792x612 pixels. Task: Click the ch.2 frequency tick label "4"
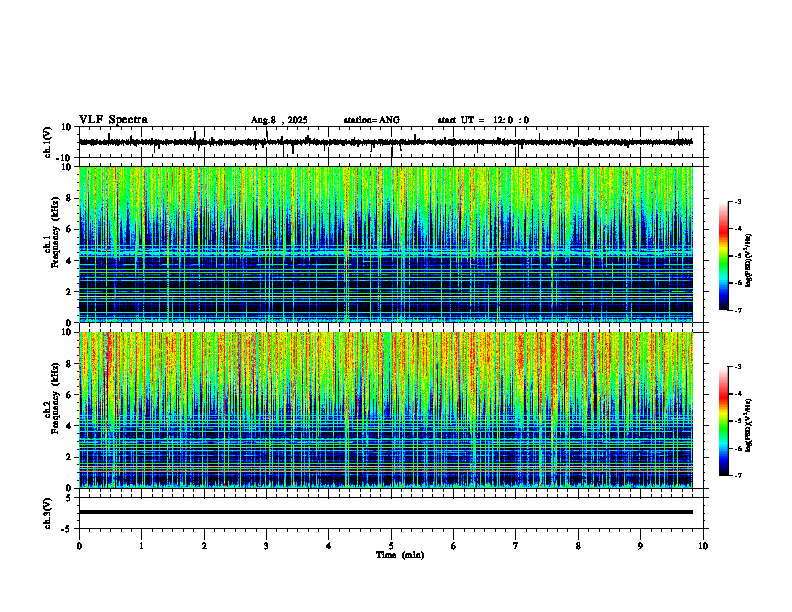[x=69, y=426]
